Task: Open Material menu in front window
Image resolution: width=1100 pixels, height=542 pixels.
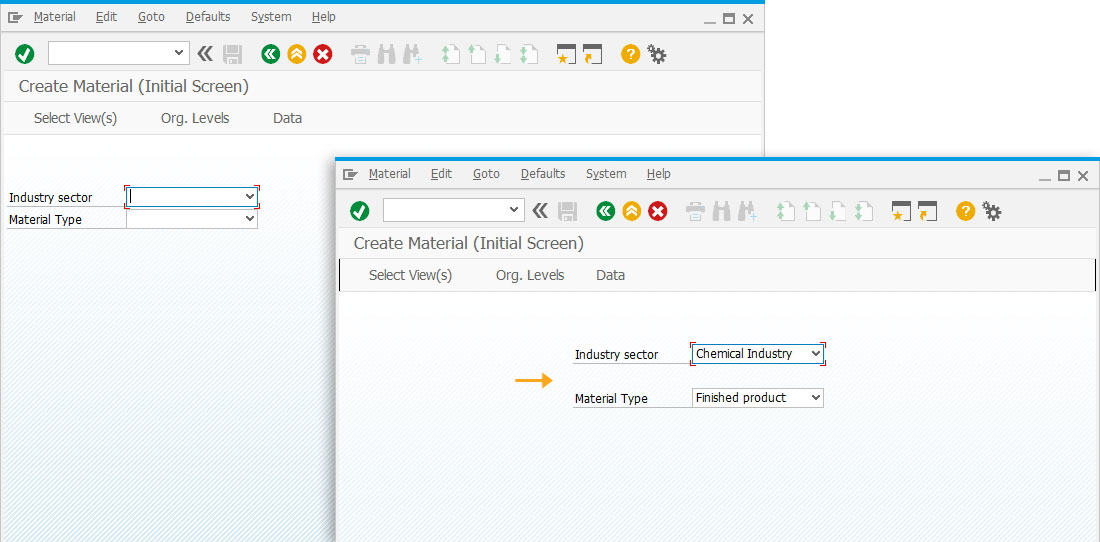Action: click(x=389, y=174)
